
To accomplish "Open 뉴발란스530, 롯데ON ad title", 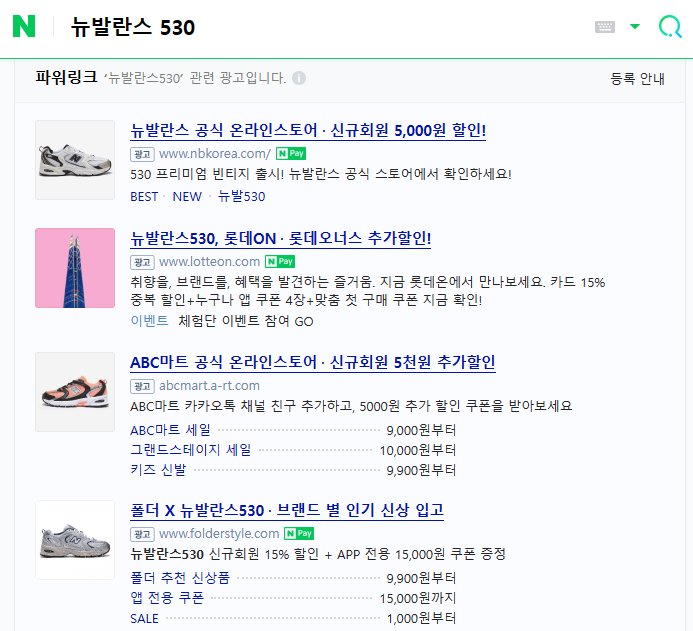I will pos(281,239).
